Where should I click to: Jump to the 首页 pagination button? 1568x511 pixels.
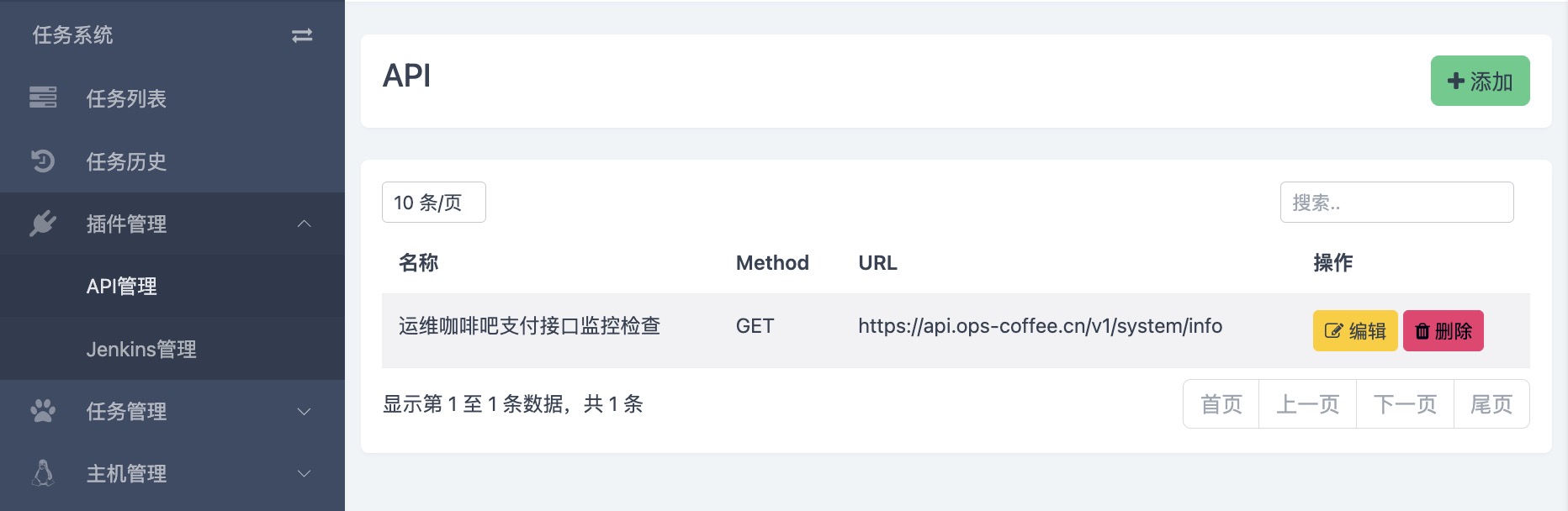click(x=1221, y=404)
